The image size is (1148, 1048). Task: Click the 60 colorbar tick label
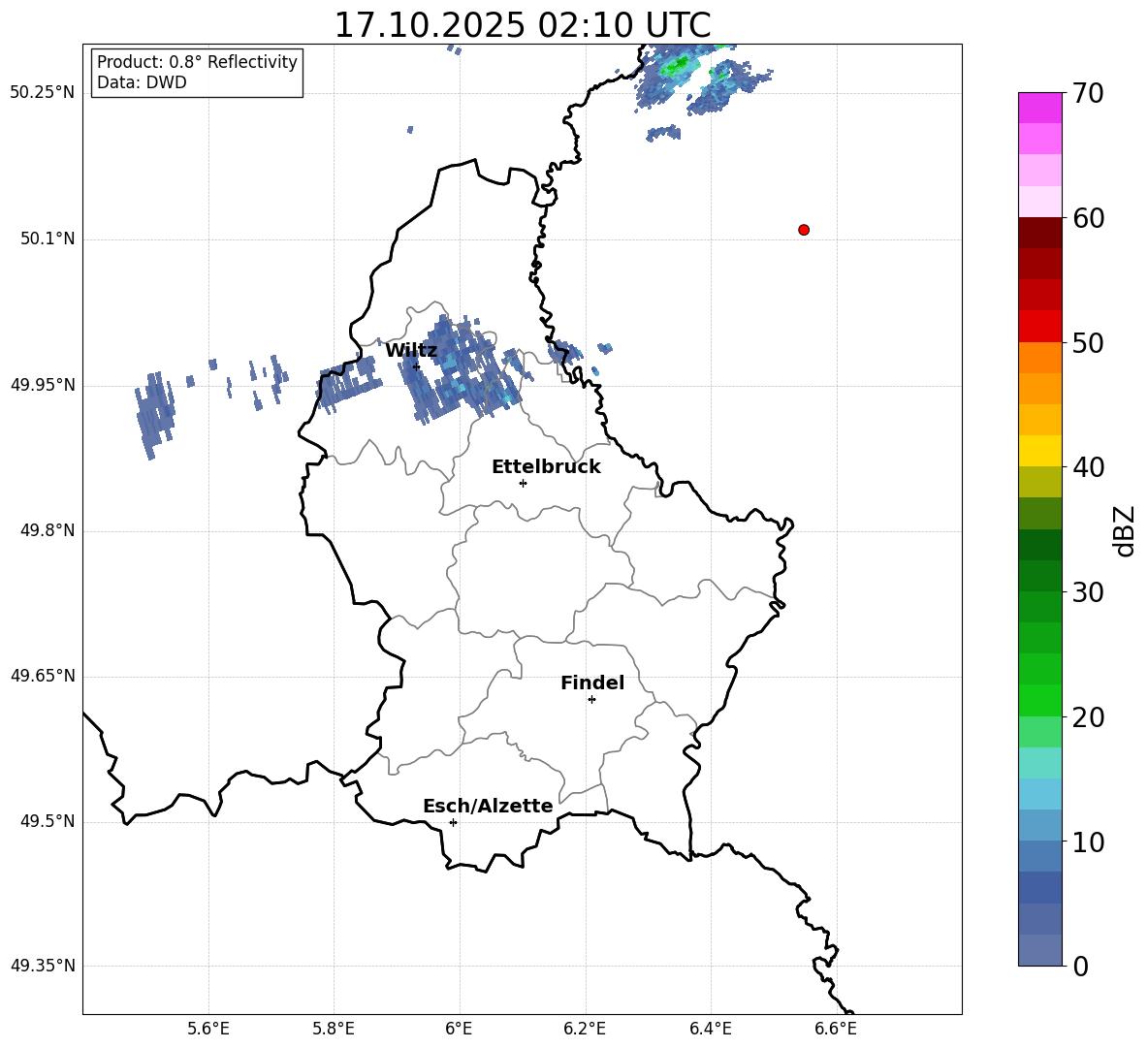click(1087, 218)
